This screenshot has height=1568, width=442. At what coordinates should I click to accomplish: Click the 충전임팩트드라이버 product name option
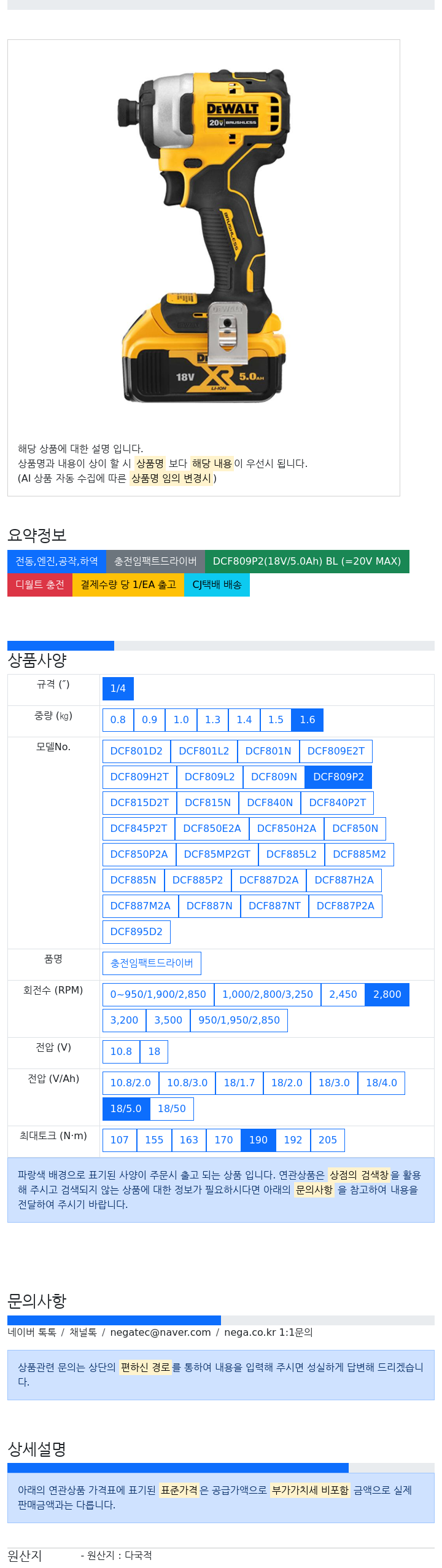152,963
